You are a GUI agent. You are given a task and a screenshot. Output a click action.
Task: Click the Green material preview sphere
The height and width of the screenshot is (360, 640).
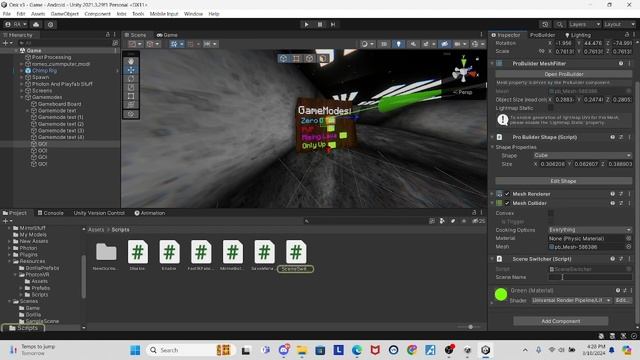(x=501, y=294)
